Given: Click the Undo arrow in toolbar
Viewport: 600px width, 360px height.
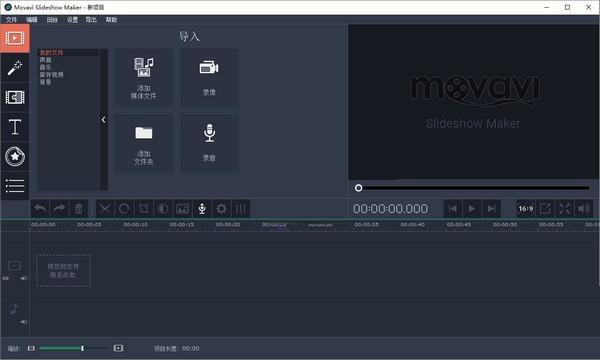Looking at the screenshot, I should point(40,209).
